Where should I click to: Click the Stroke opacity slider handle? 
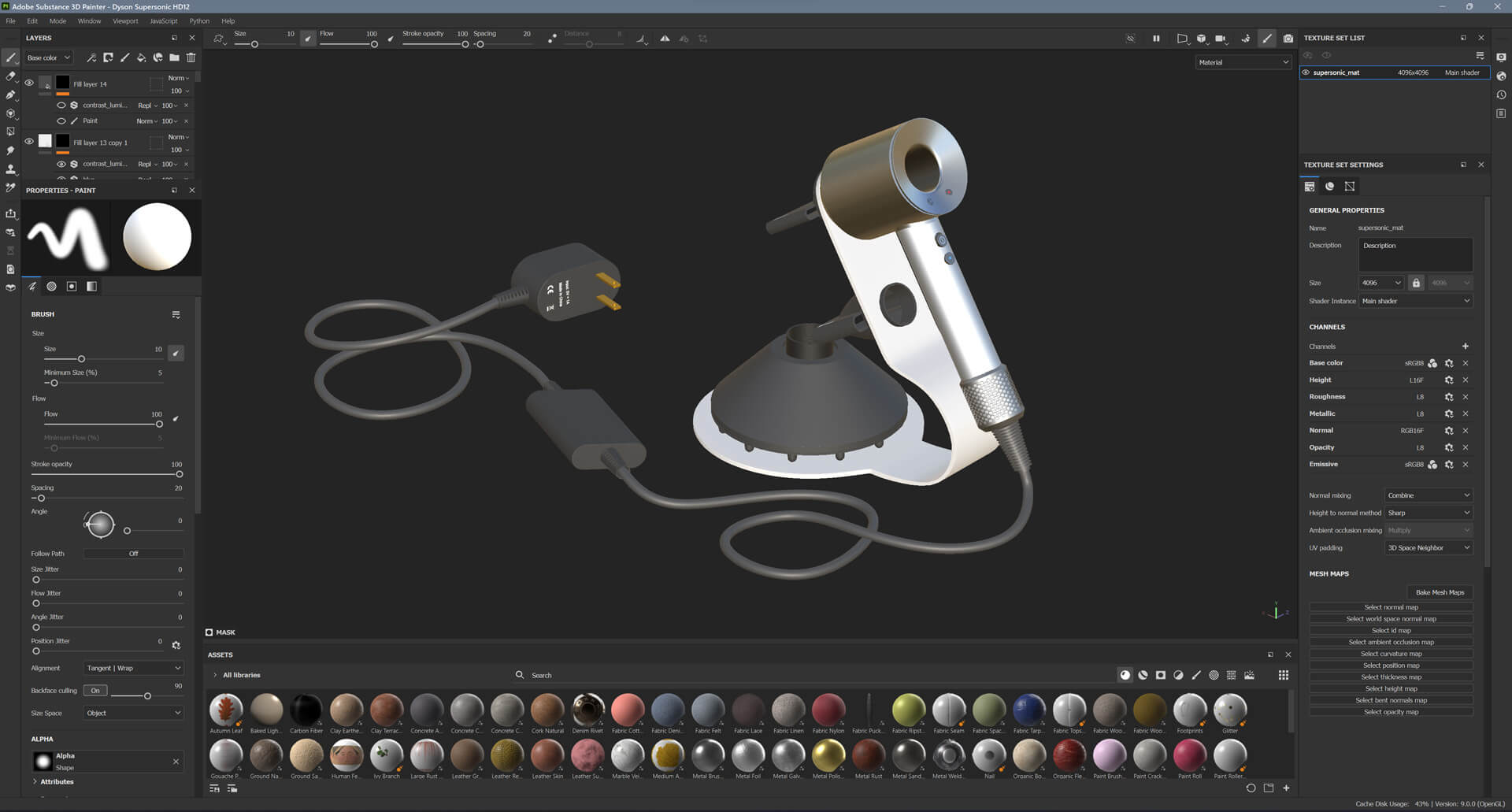pos(180,474)
